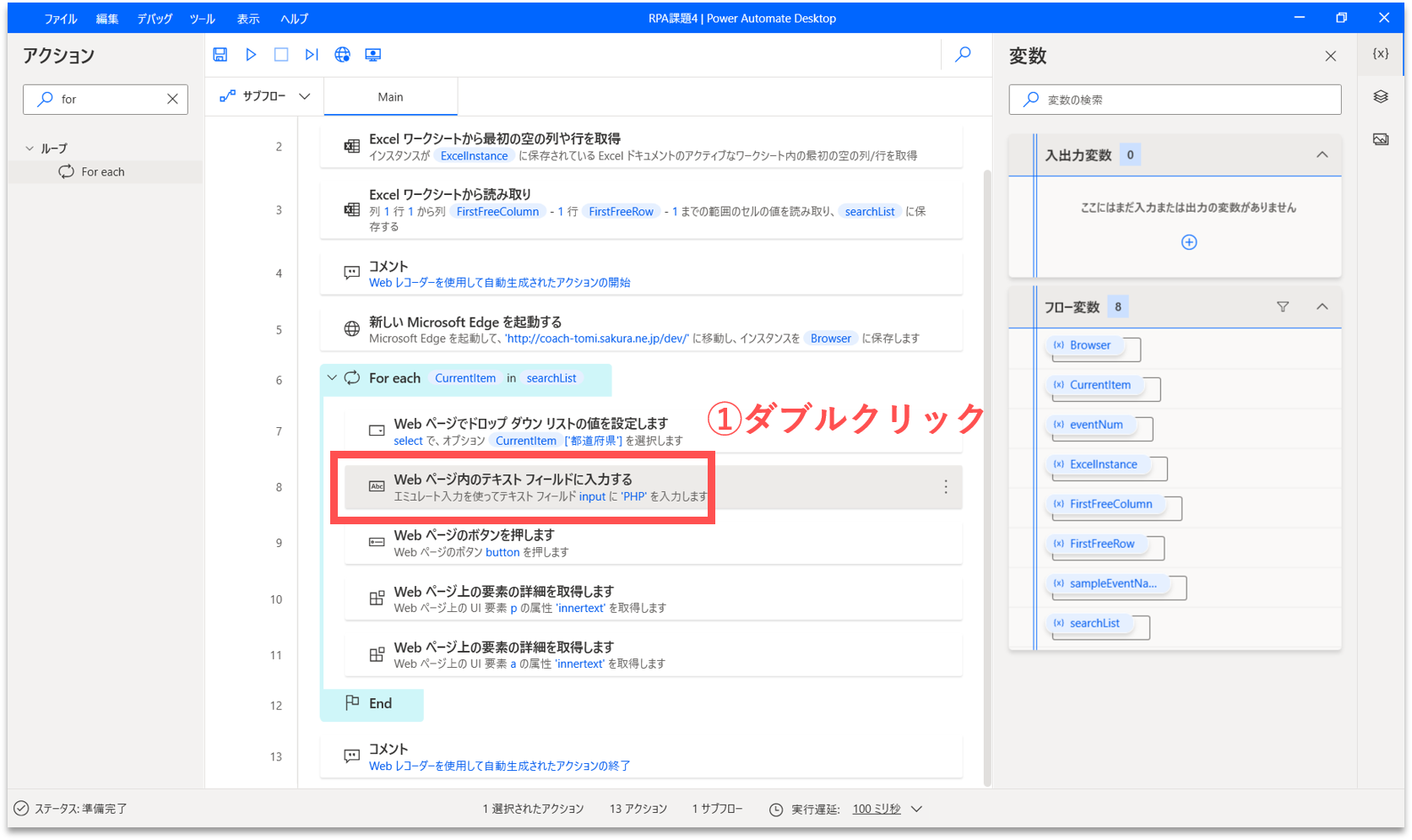The width and height of the screenshot is (1412, 840).
Task: Click the 100 milliseconds run delay link
Action: 877,809
